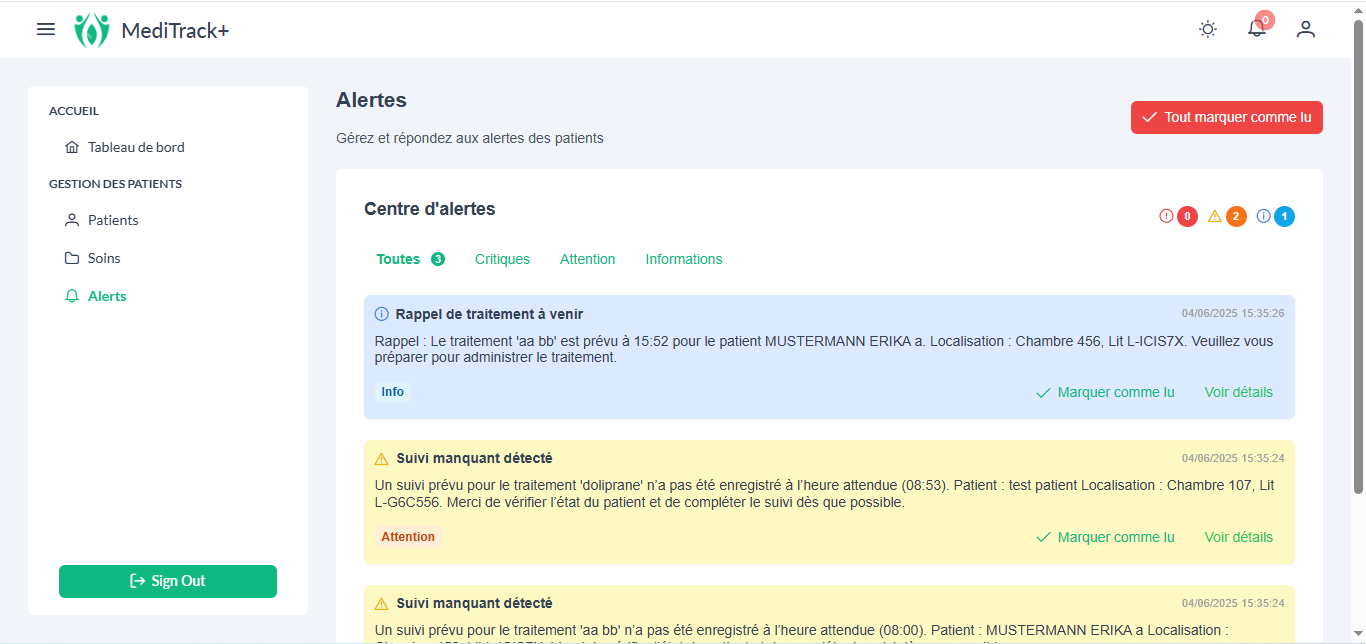Click the MediTrack+ logo icon
The width and height of the screenshot is (1366, 644).
(92, 30)
